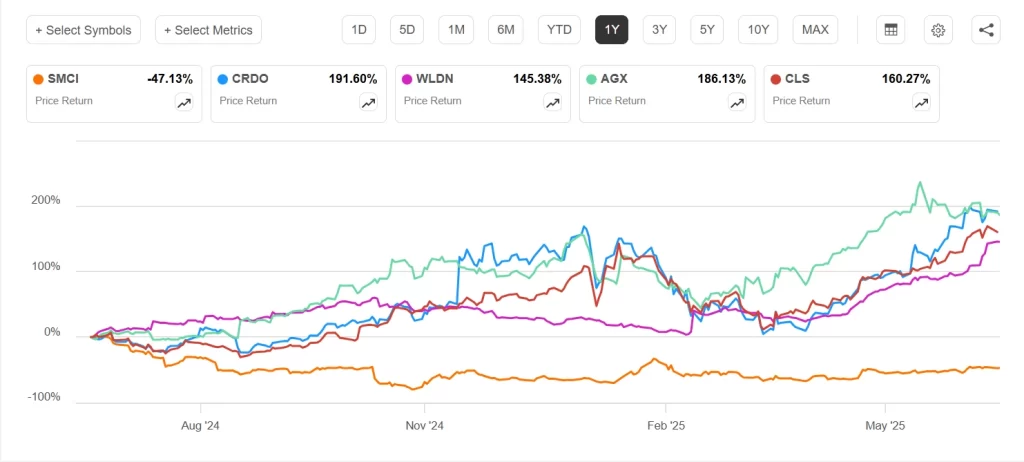Switch chart to 5Y range

point(707,30)
